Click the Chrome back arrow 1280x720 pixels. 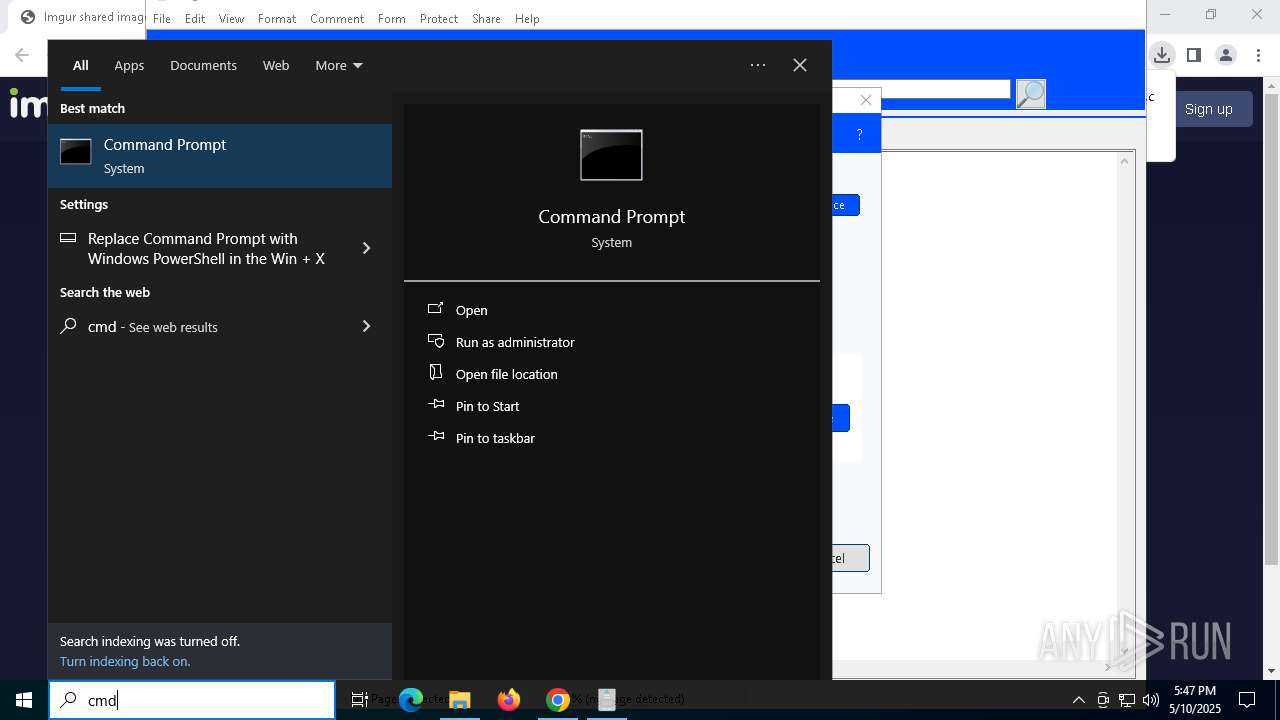[x=22, y=55]
